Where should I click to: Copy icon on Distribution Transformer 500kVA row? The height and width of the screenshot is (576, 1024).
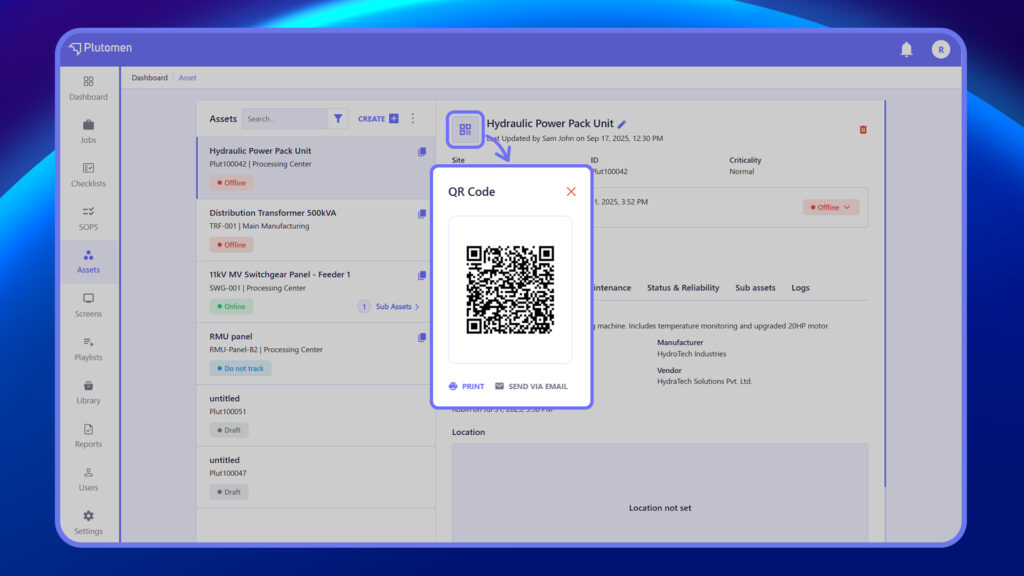(x=422, y=214)
